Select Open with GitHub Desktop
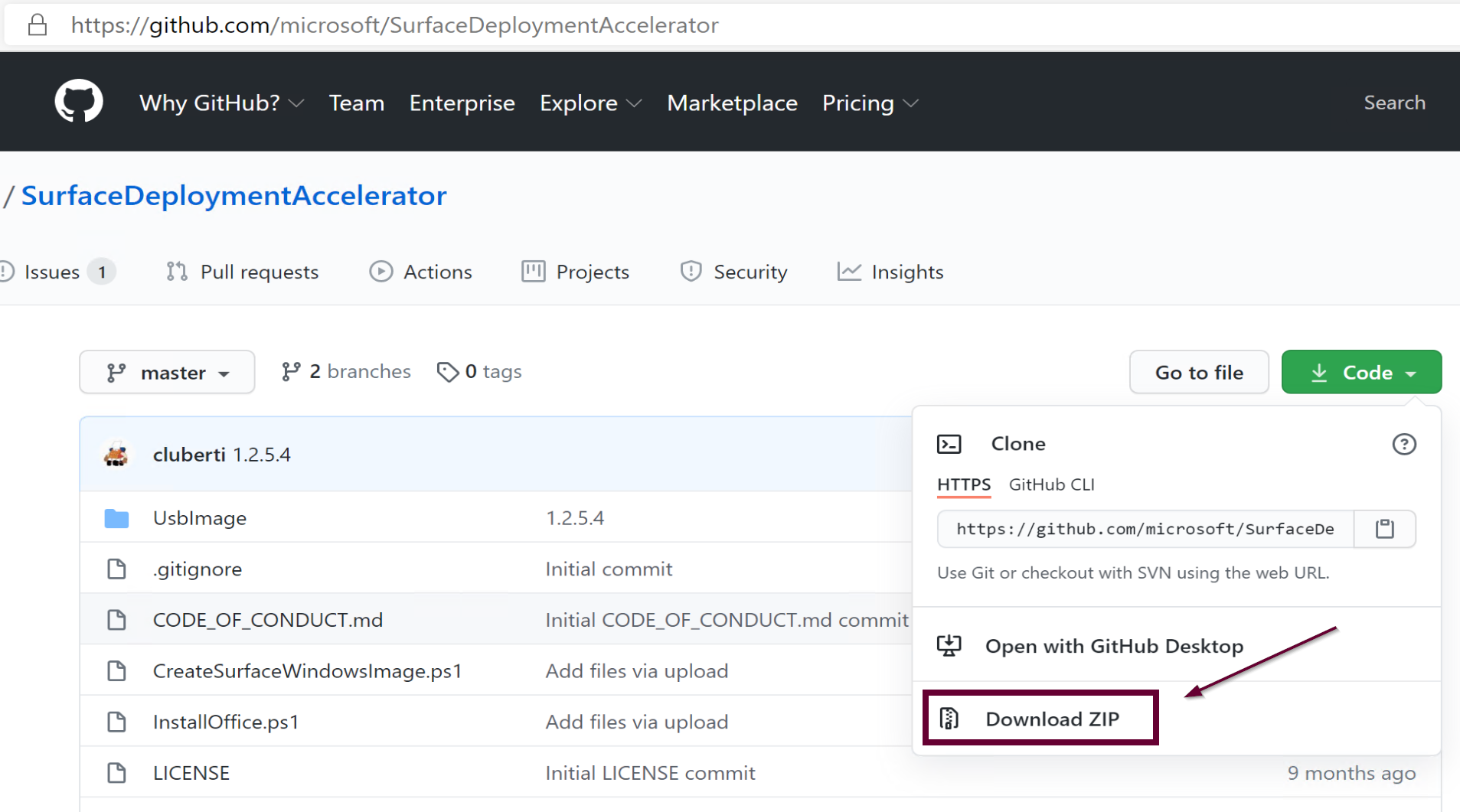Viewport: 1460px width, 812px height. [1113, 646]
